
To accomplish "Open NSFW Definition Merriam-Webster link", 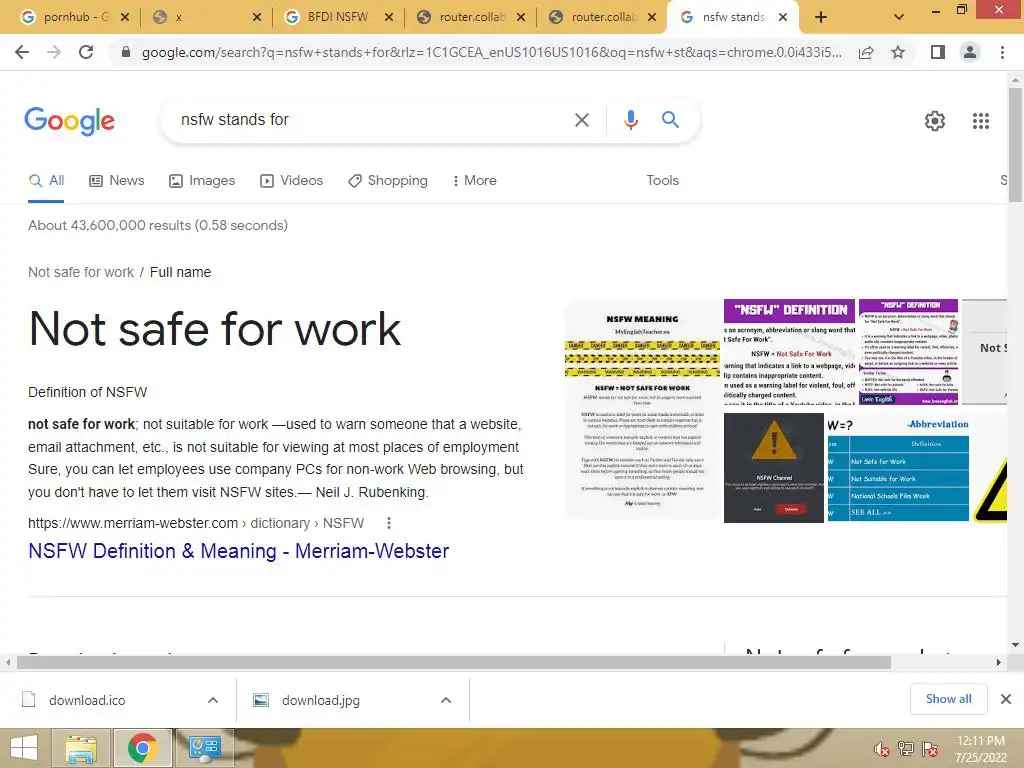I will coord(238,551).
